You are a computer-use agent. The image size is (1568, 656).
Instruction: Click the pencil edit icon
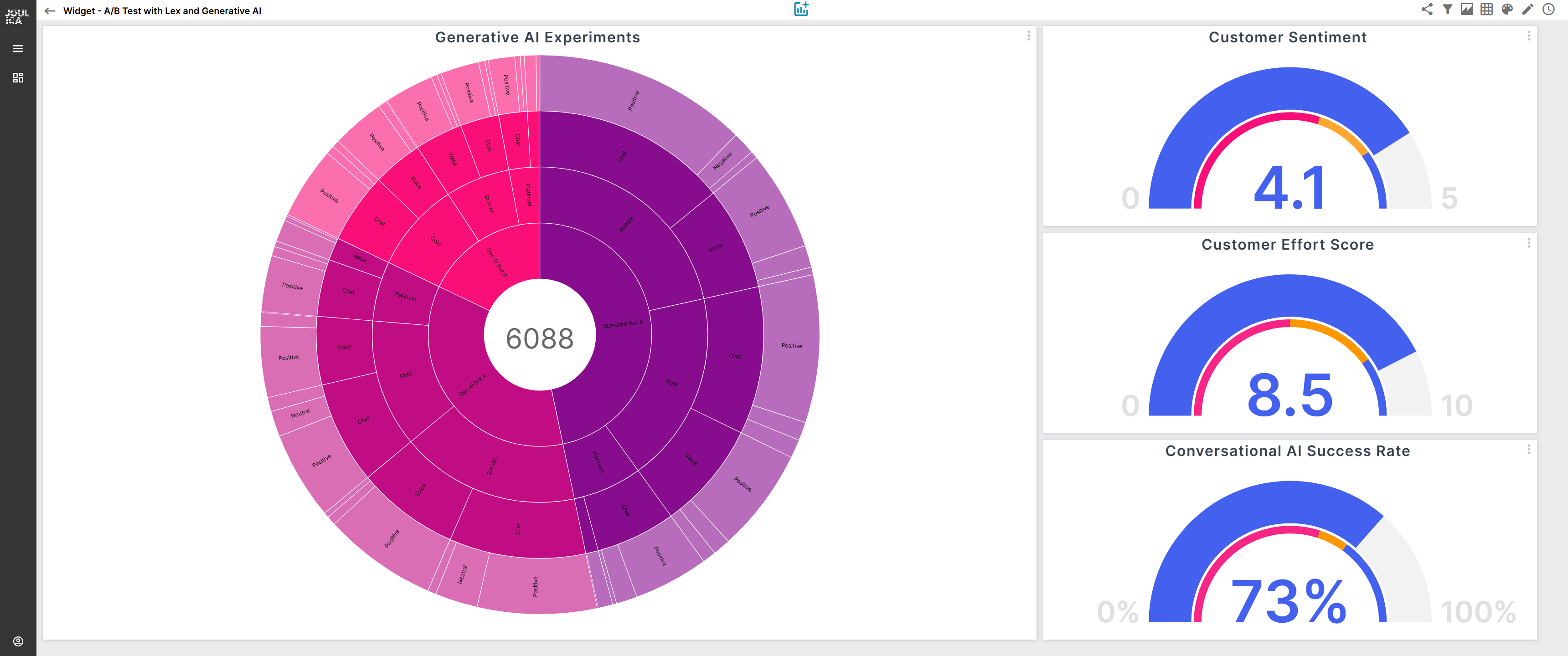pos(1528,9)
